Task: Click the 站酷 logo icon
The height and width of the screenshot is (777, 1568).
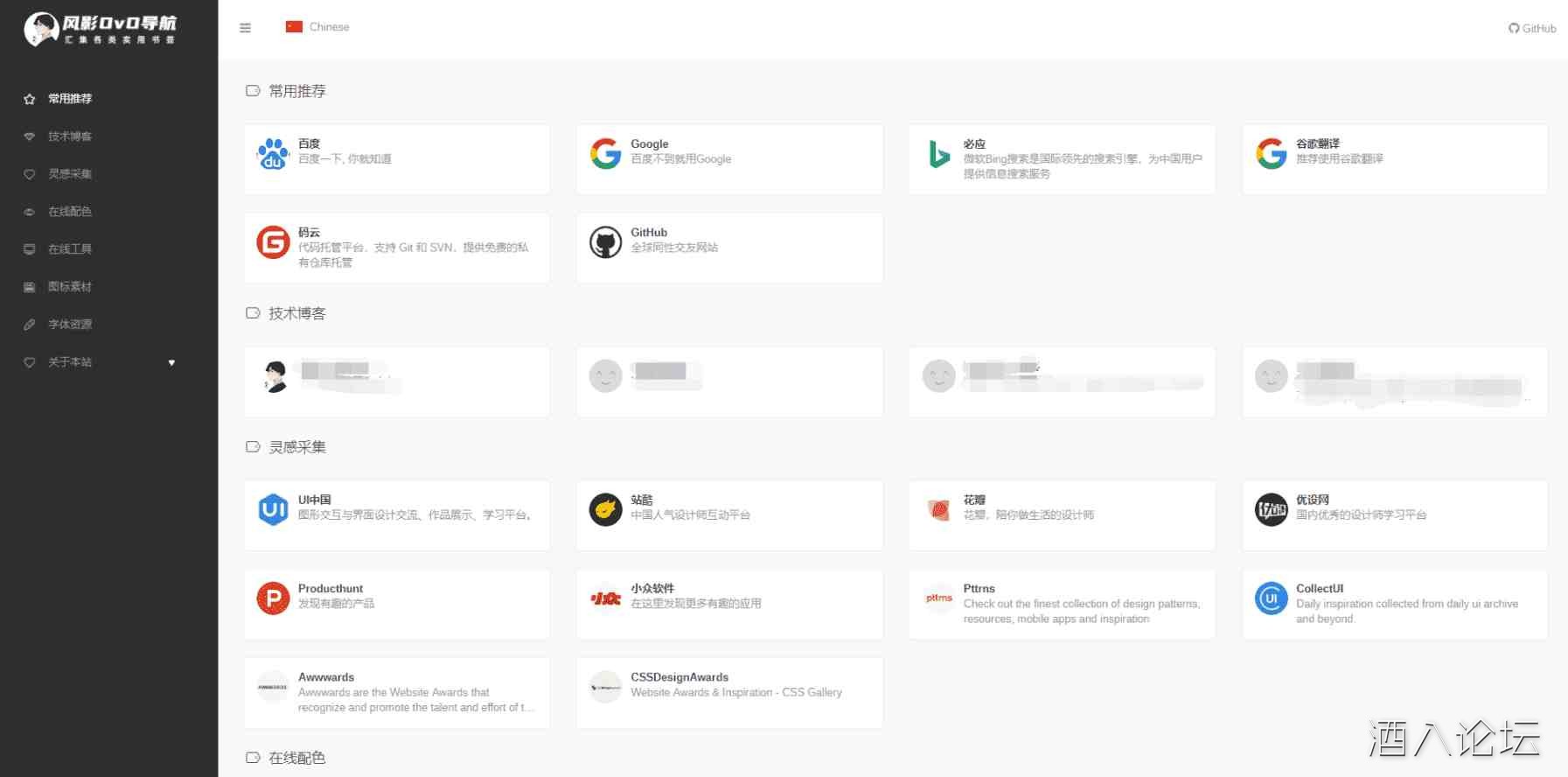Action: [x=605, y=509]
